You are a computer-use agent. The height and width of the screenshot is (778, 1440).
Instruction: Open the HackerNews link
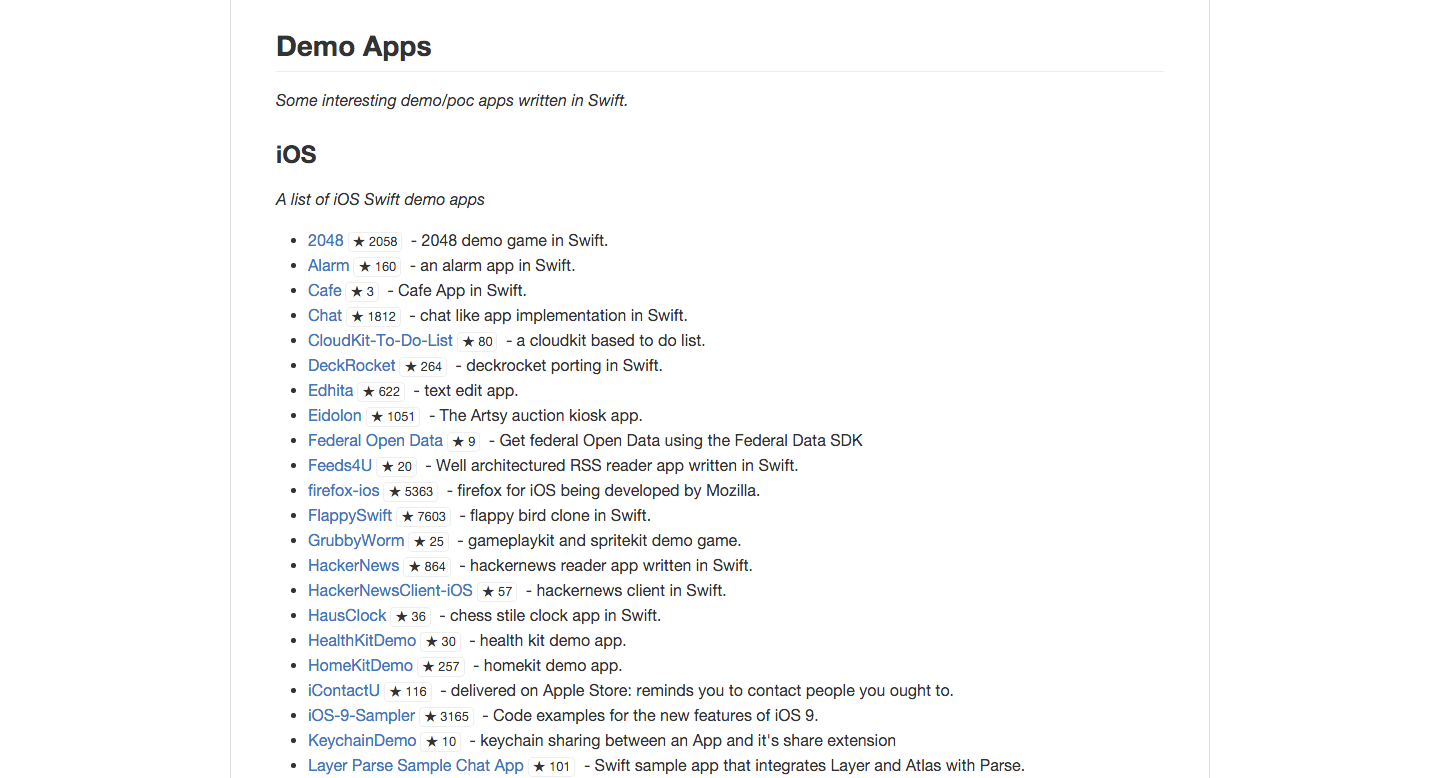point(354,565)
